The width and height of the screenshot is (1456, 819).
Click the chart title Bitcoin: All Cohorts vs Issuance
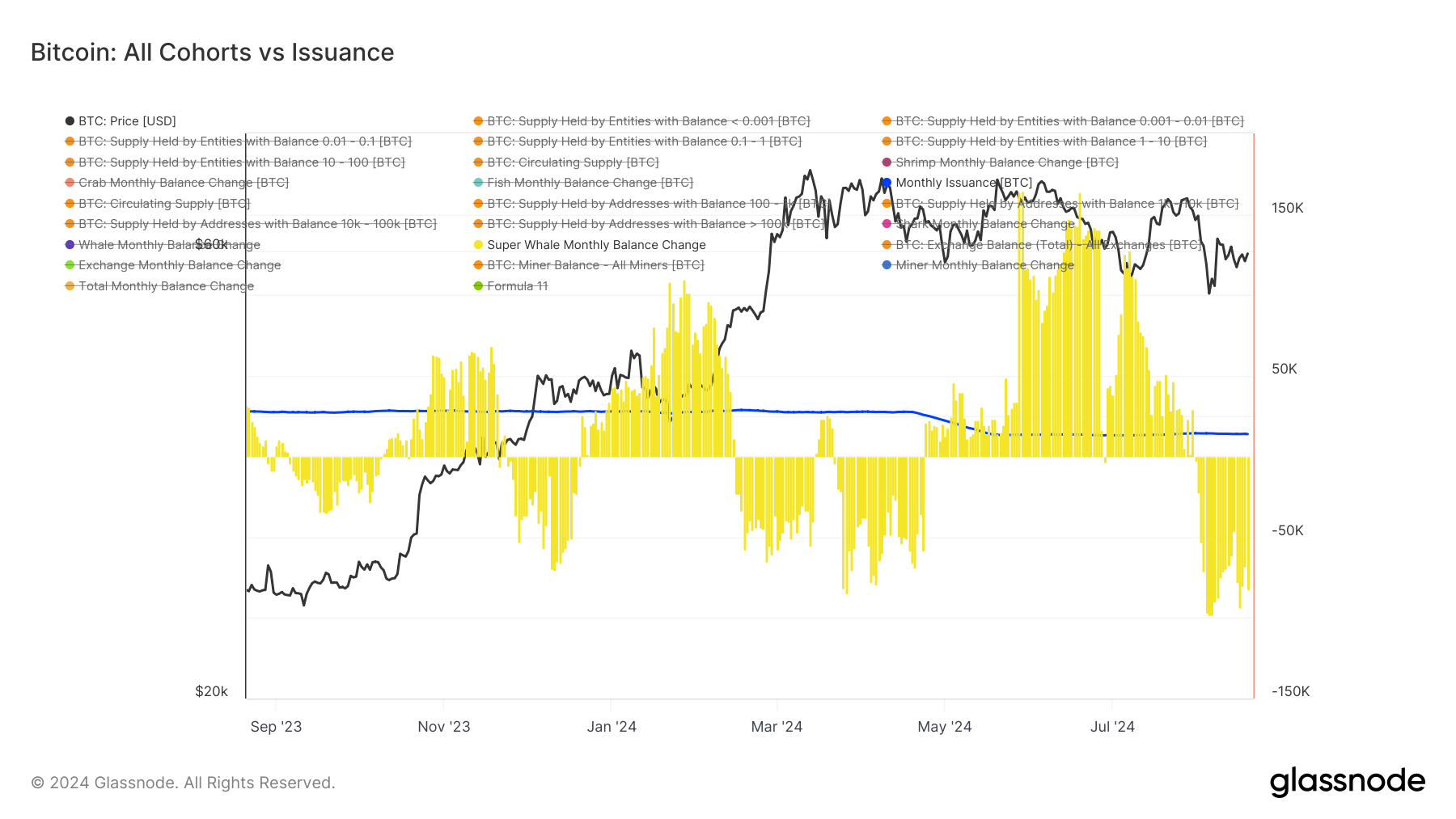point(212,53)
